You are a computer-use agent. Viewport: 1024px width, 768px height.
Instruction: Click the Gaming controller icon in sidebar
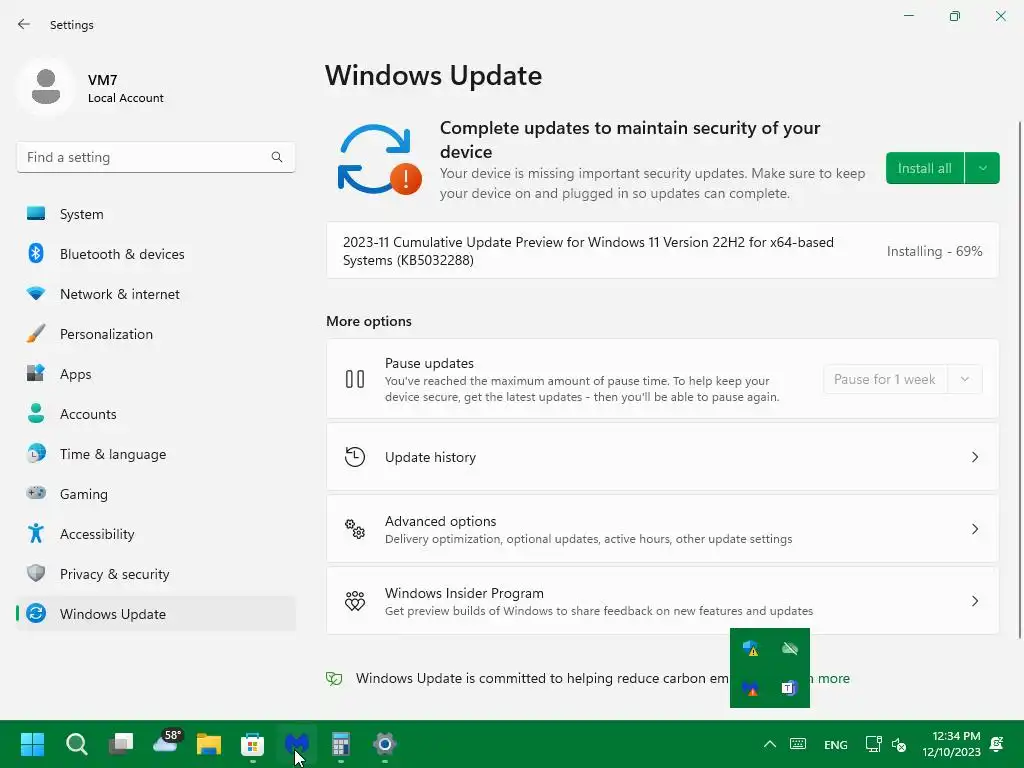[36, 493]
